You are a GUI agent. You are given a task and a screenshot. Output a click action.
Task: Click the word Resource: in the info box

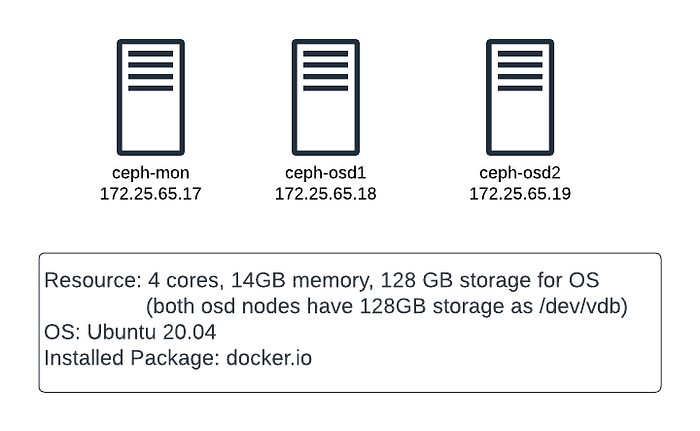[93, 280]
